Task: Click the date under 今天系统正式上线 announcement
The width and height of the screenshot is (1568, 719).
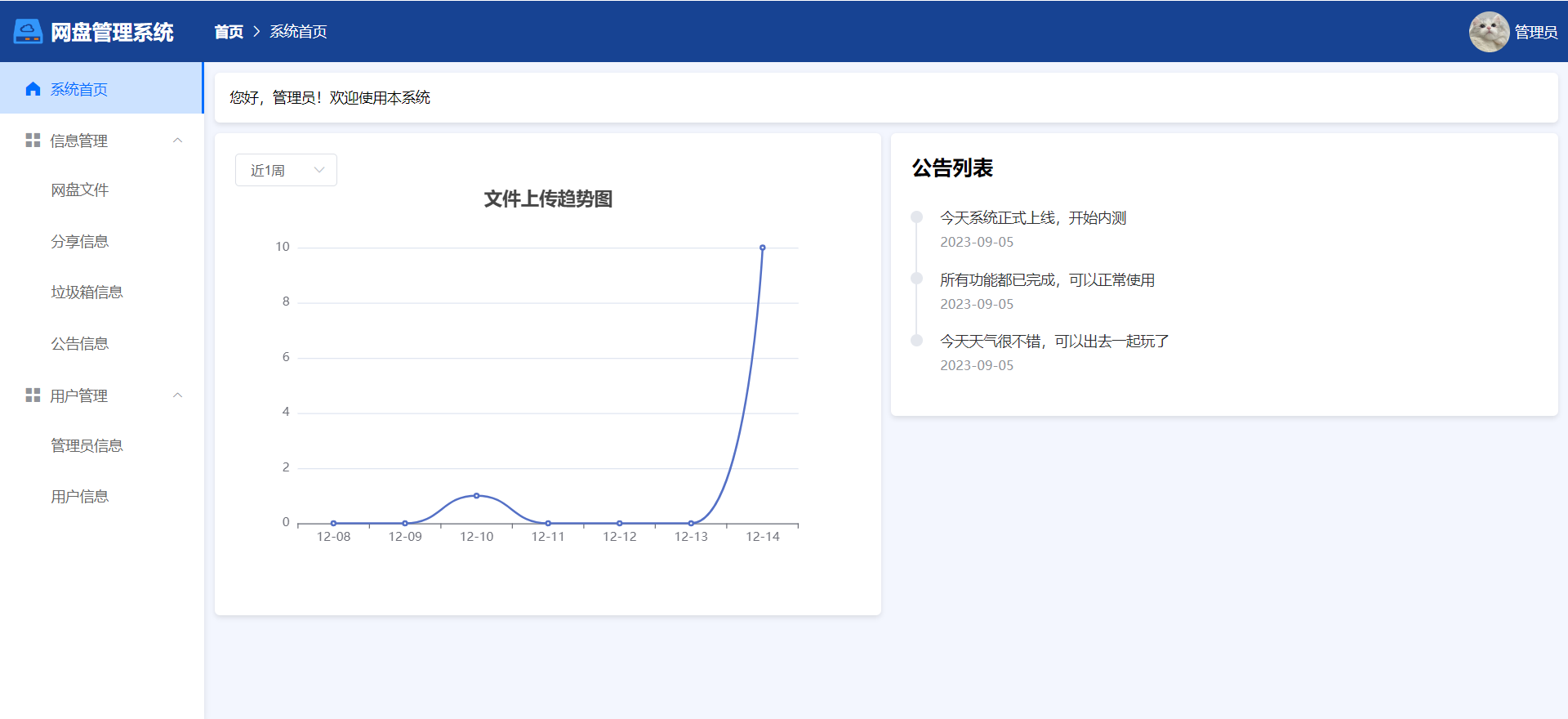Action: click(x=977, y=242)
